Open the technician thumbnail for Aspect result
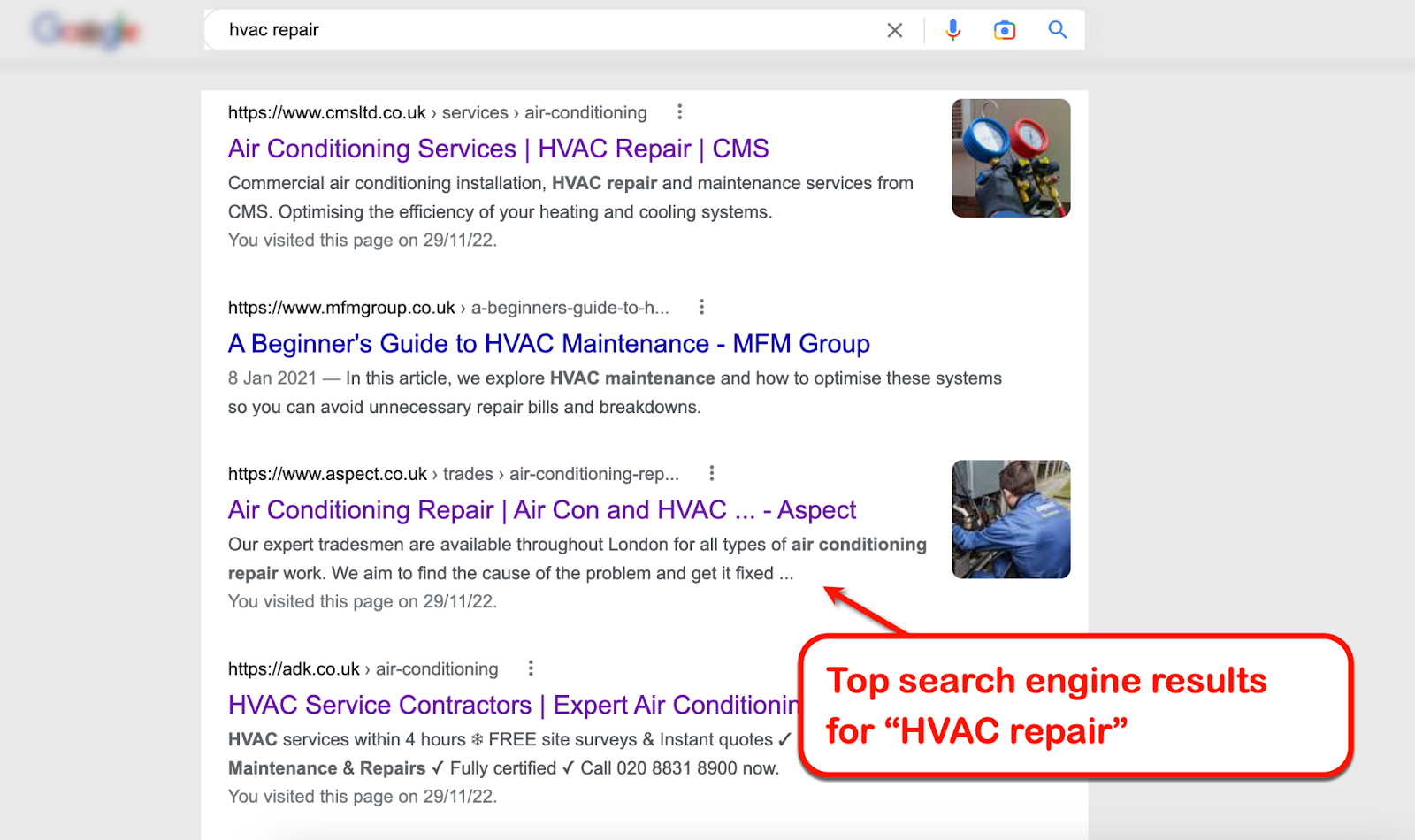The width and height of the screenshot is (1415, 840). tap(1011, 519)
